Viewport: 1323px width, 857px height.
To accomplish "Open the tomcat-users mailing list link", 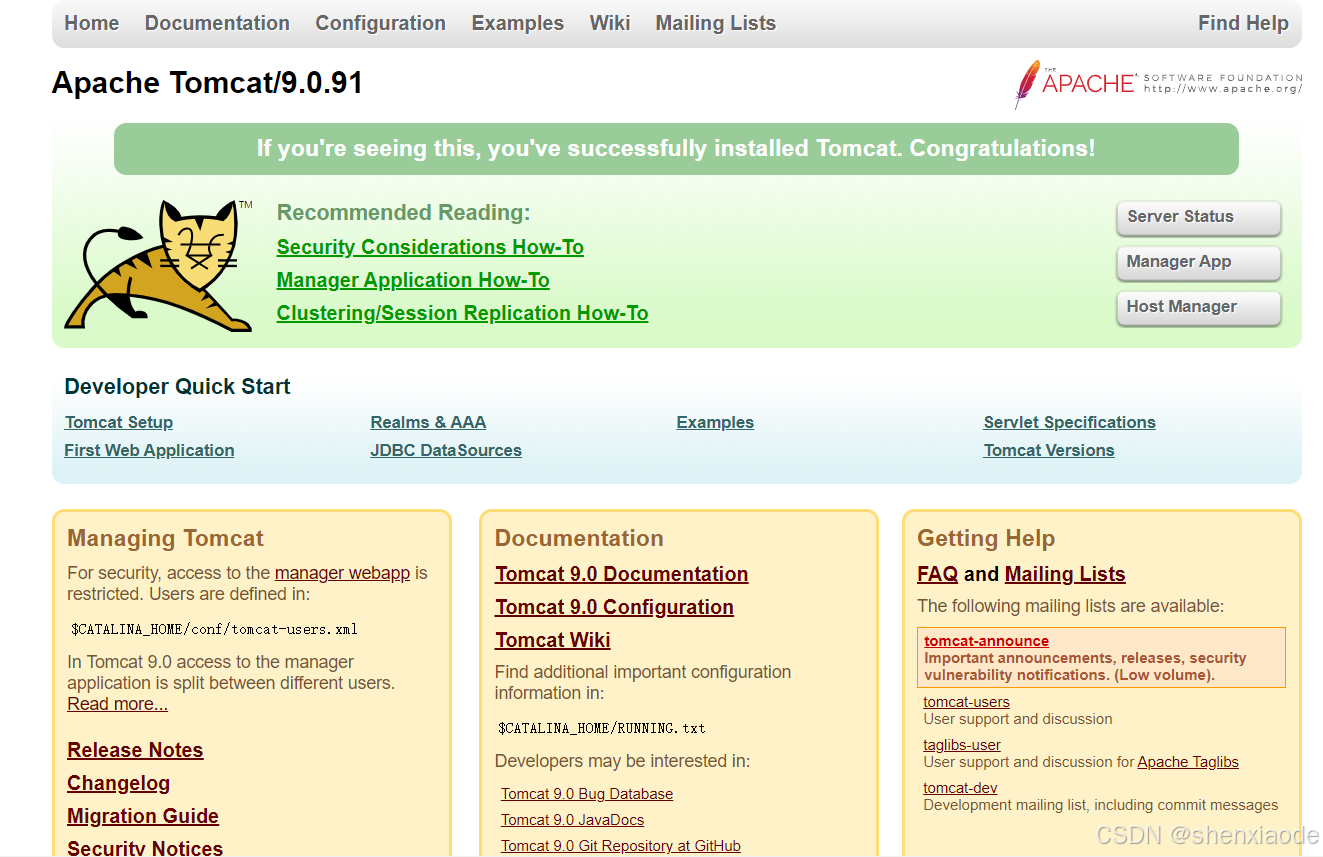I will [x=966, y=702].
